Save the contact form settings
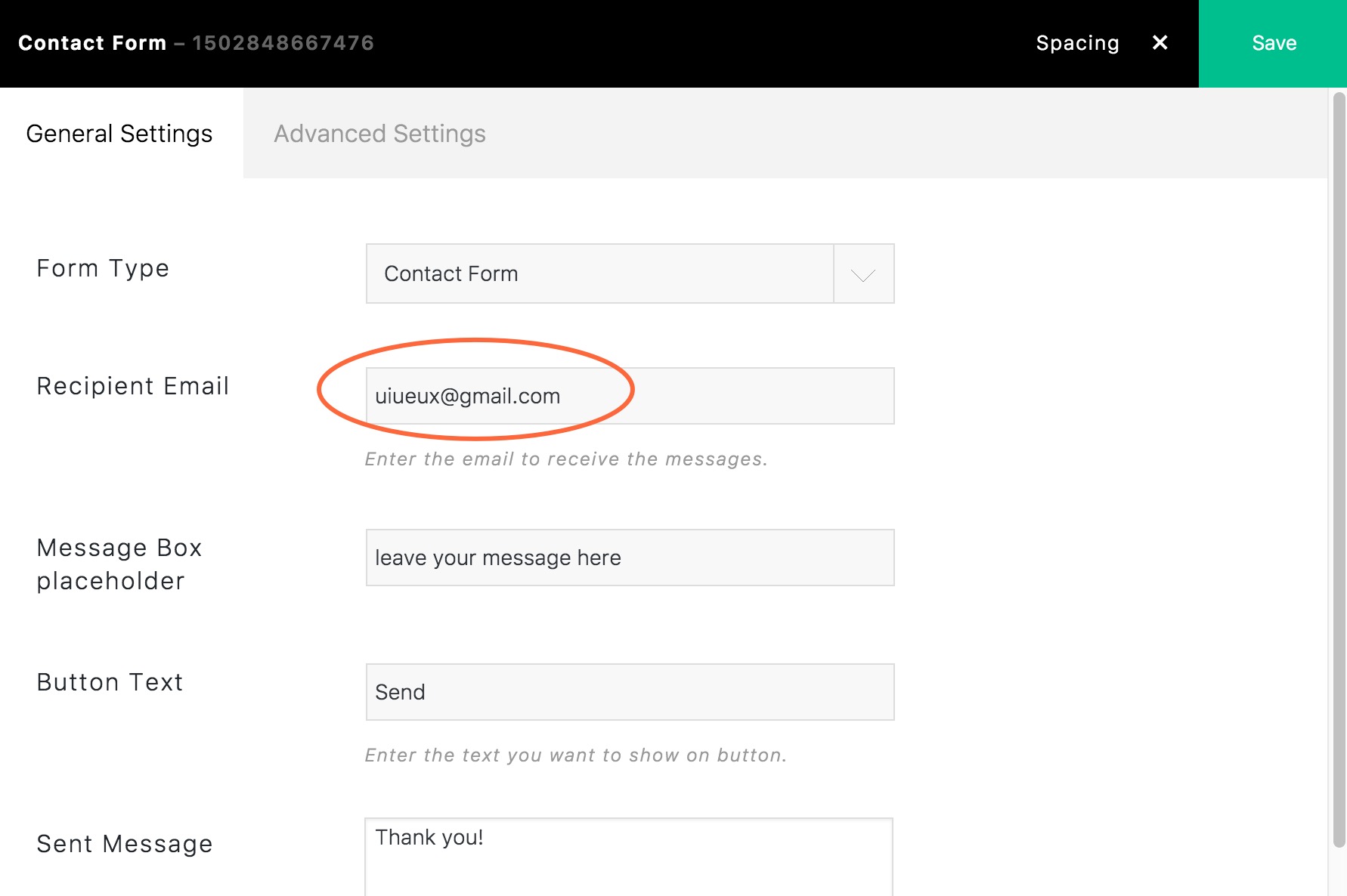 tap(1273, 43)
